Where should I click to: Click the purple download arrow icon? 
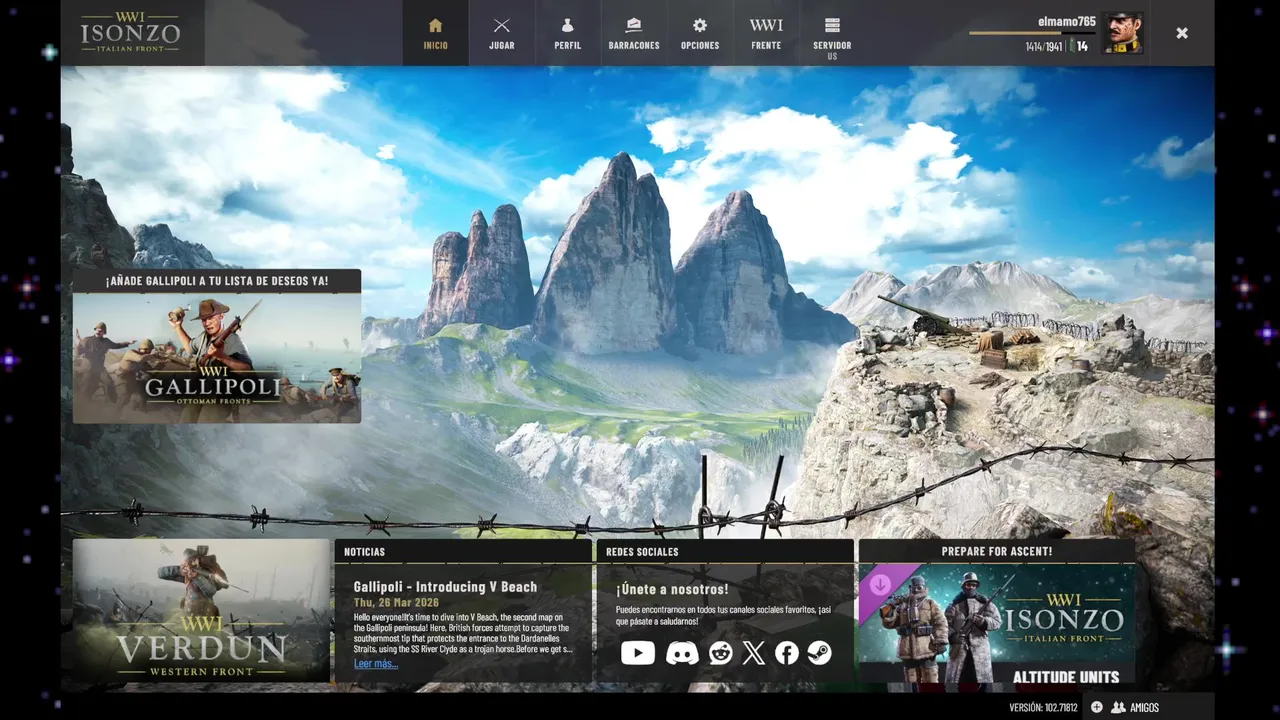(x=882, y=585)
